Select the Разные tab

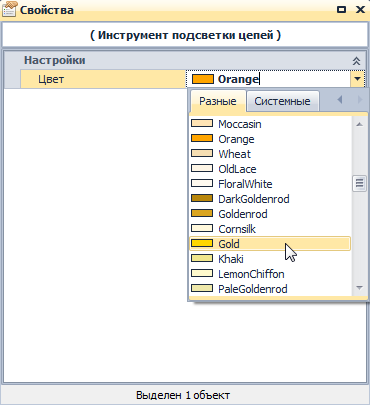coord(218,101)
